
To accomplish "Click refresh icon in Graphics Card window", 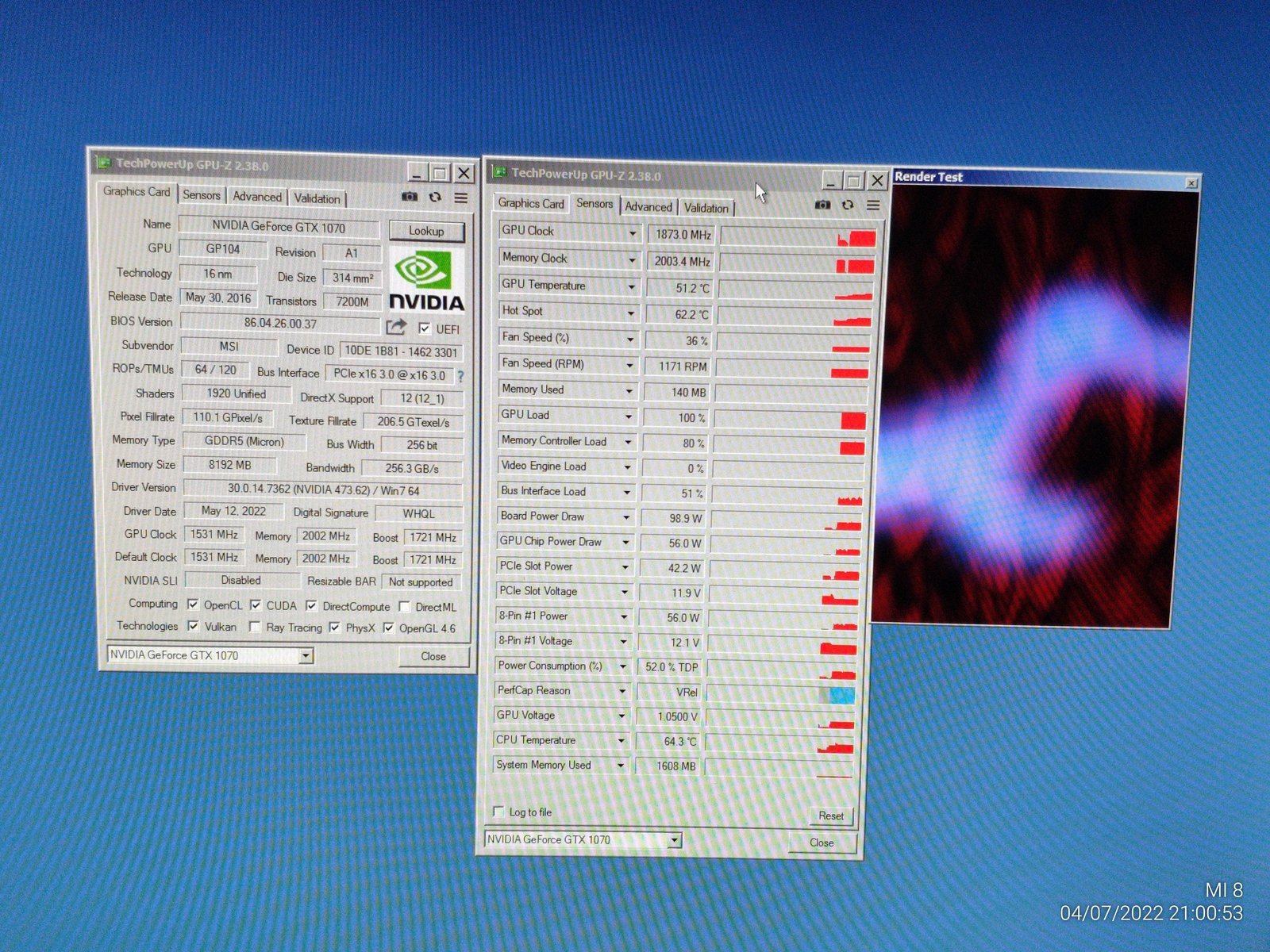I will click(x=435, y=197).
